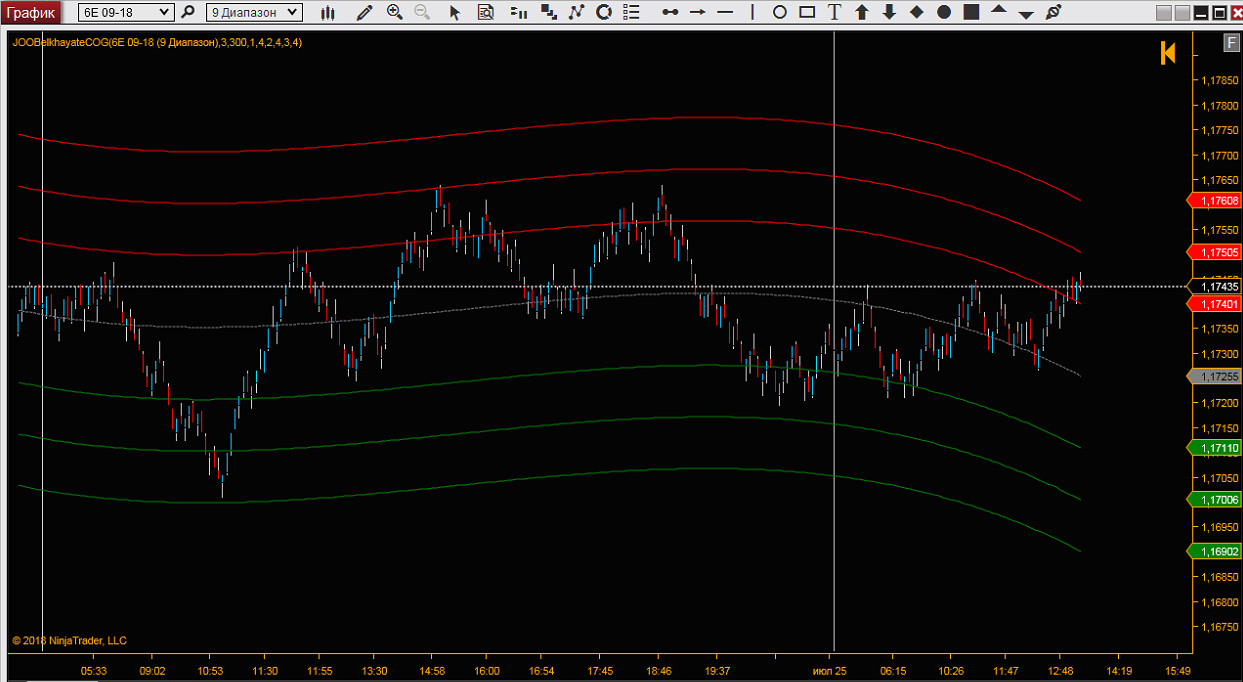Choose the ellipse drawing tool
Screen dimensions: 1243x682
tap(780, 12)
